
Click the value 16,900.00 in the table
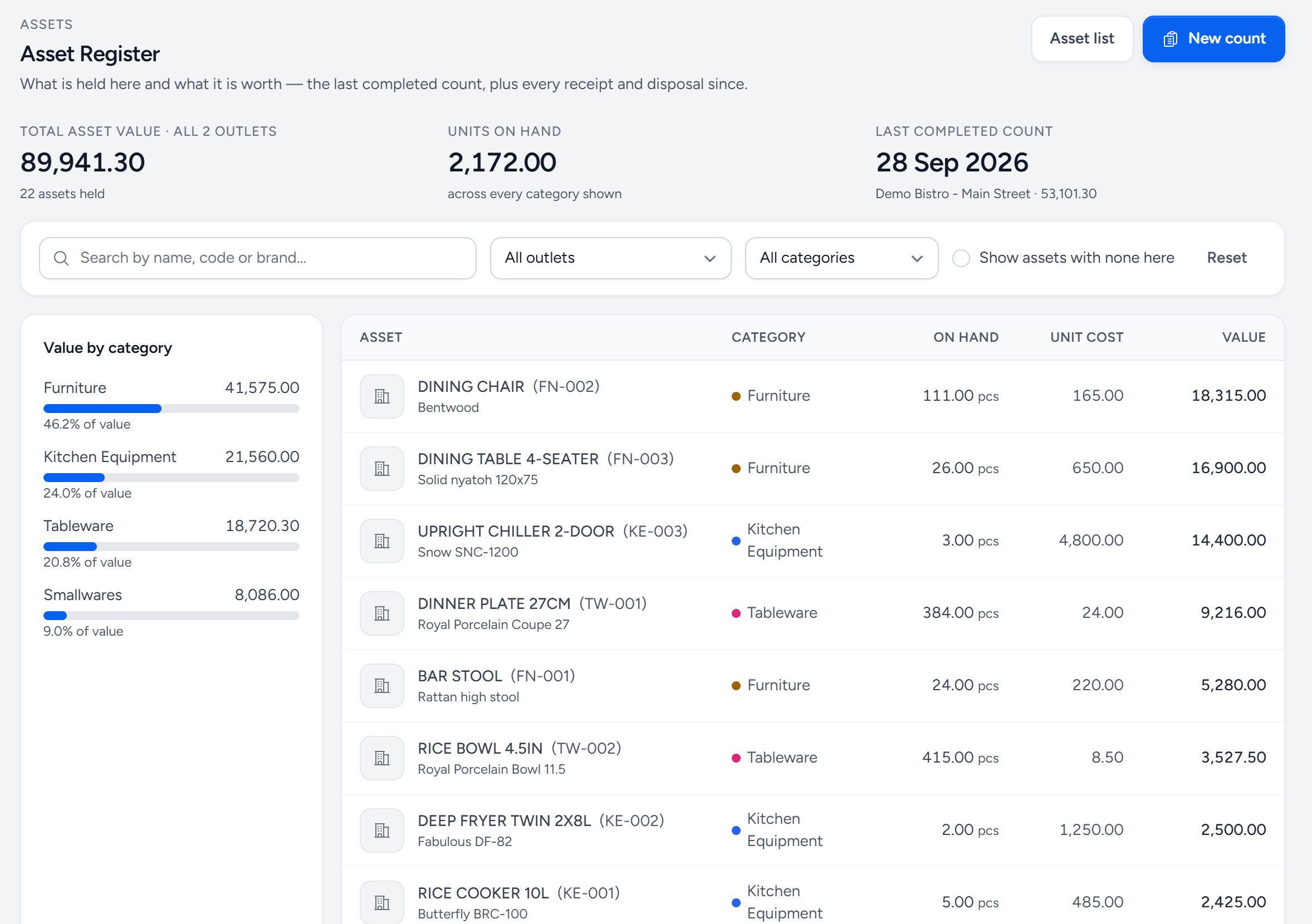point(1228,468)
